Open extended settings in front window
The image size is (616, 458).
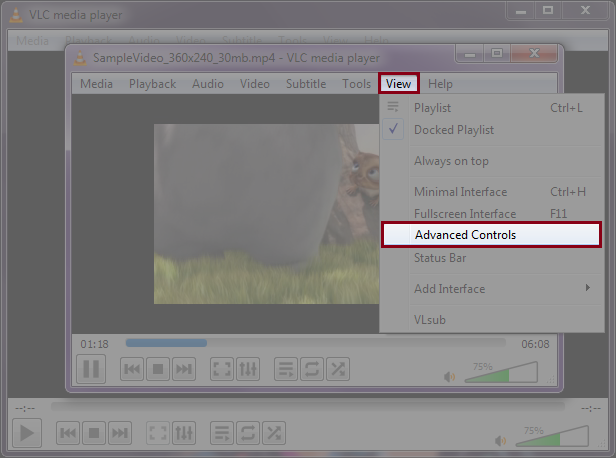[248, 369]
